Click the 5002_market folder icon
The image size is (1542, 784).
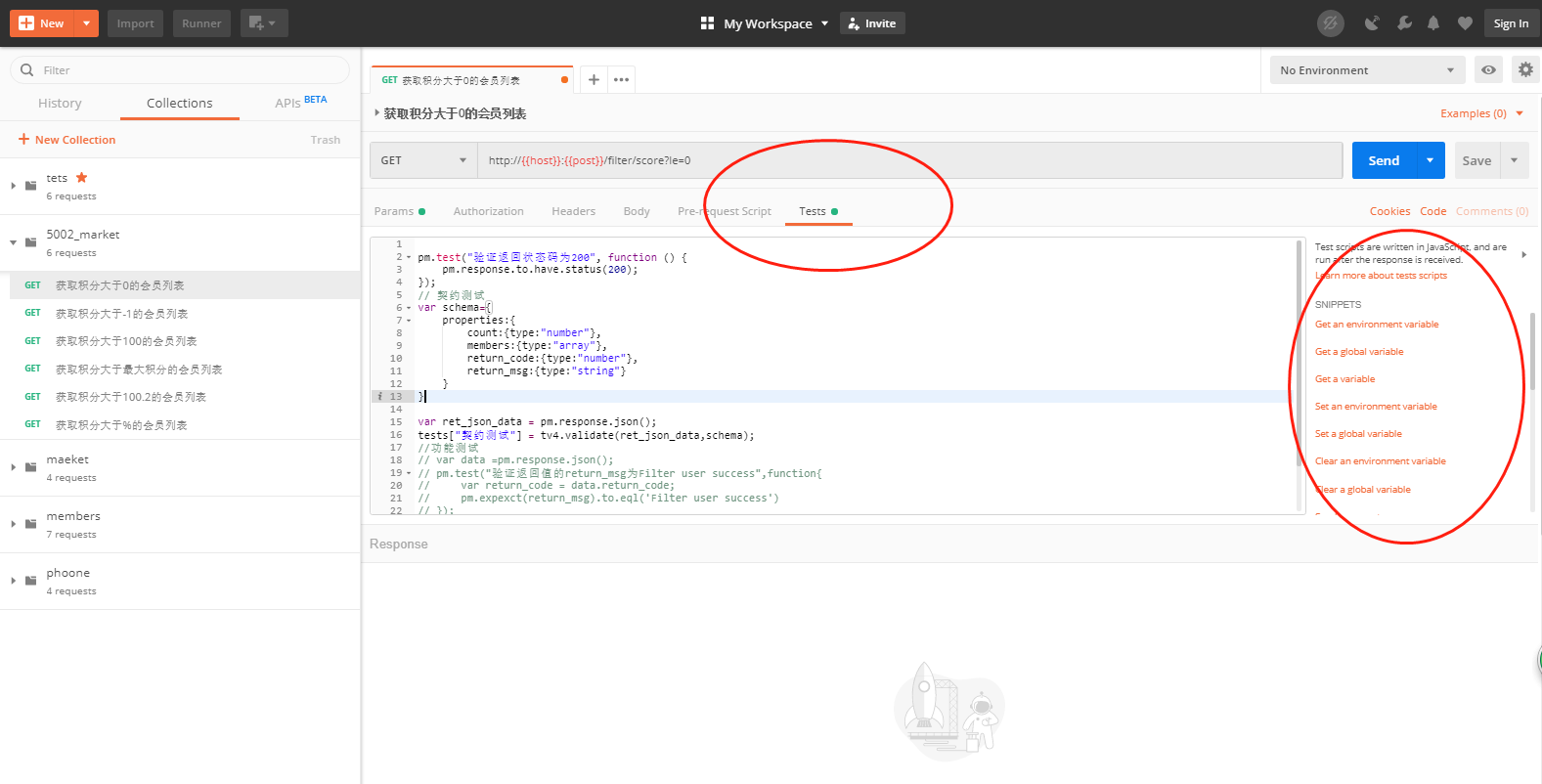pos(30,242)
